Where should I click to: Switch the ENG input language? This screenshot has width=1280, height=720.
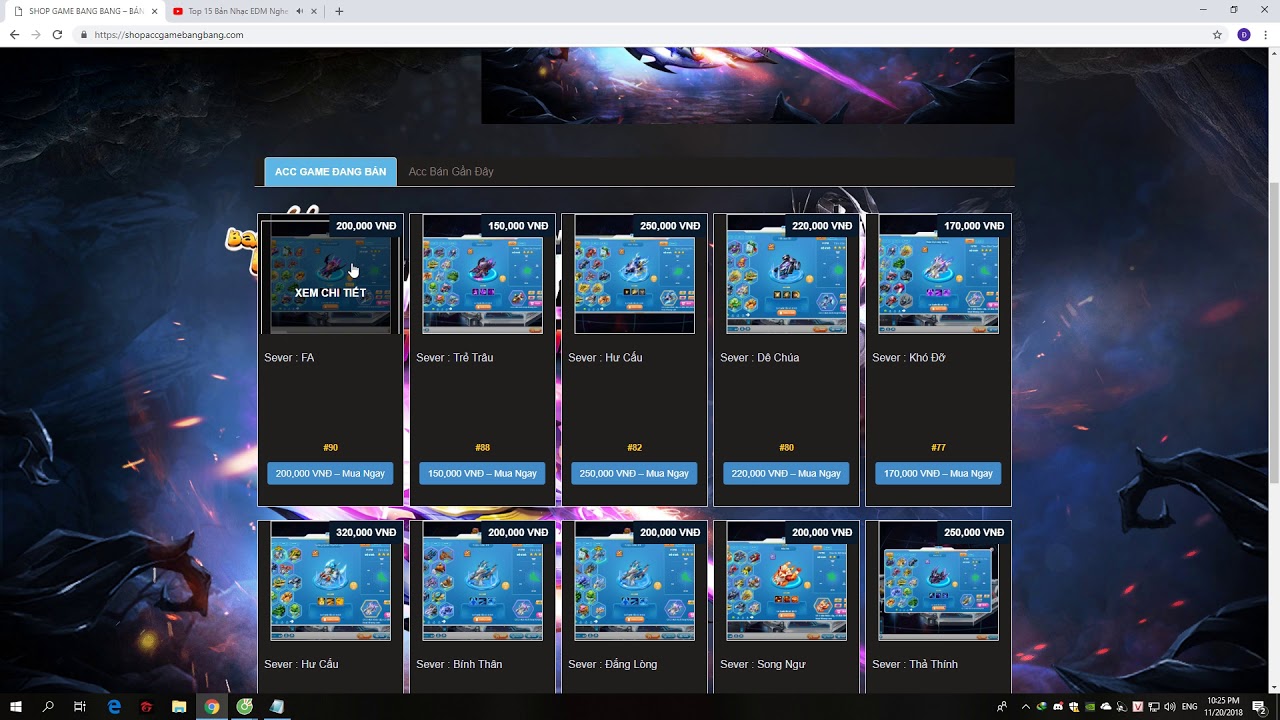(1190, 707)
